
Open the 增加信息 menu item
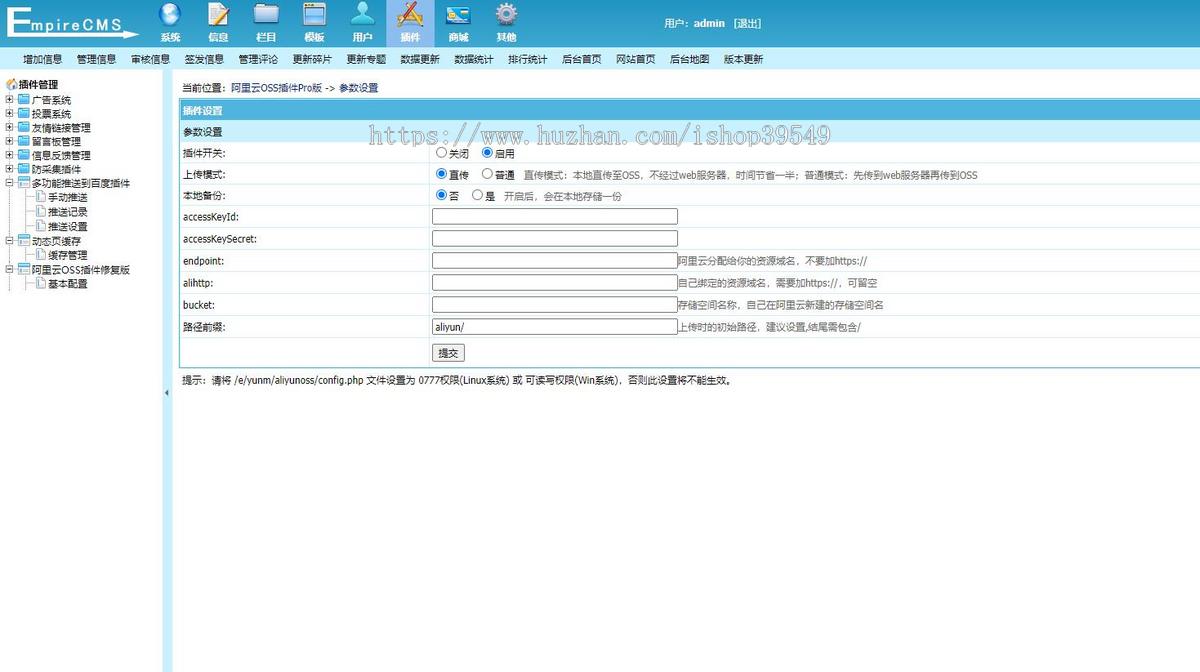42,59
